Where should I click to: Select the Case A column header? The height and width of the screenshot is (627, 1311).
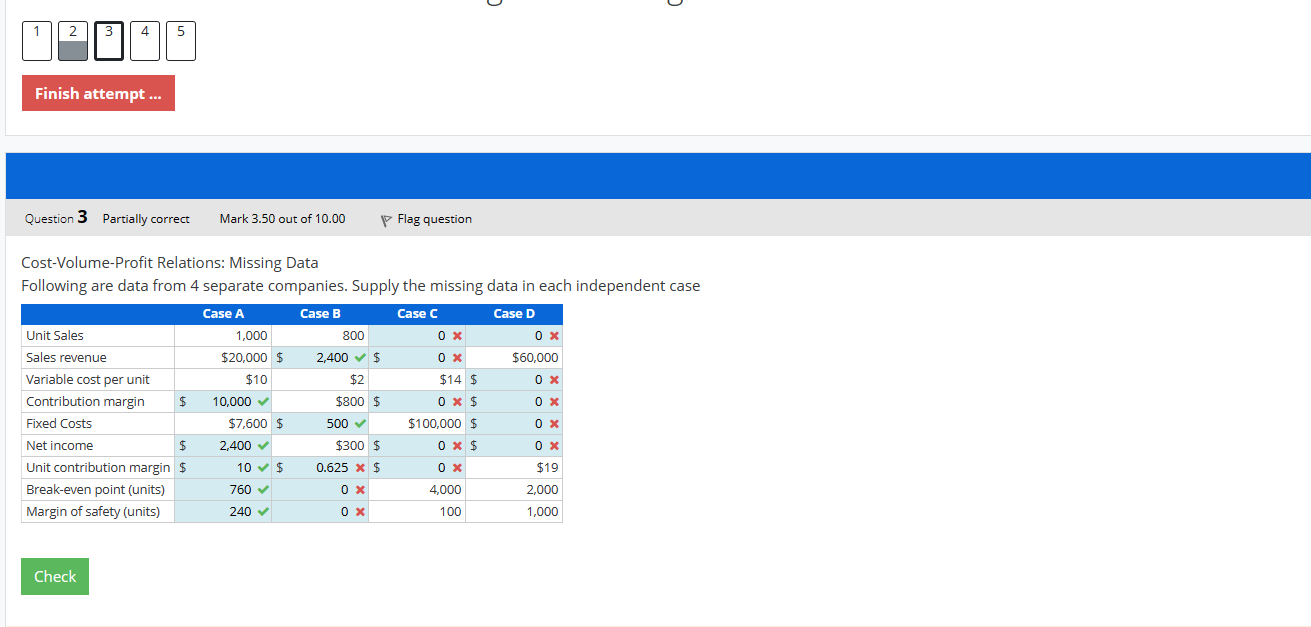[223, 314]
